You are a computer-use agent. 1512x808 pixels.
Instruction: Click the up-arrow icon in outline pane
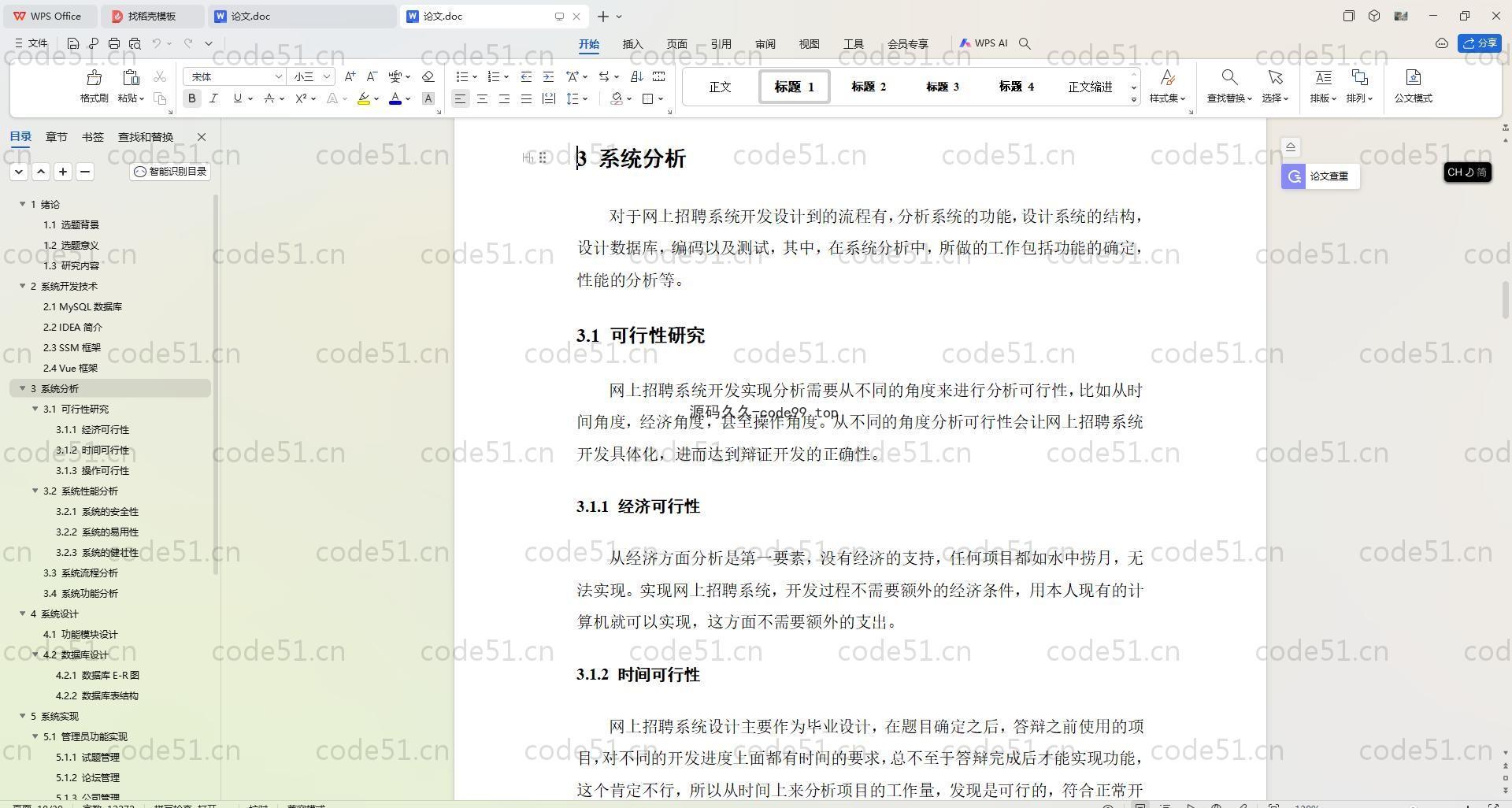[x=41, y=171]
